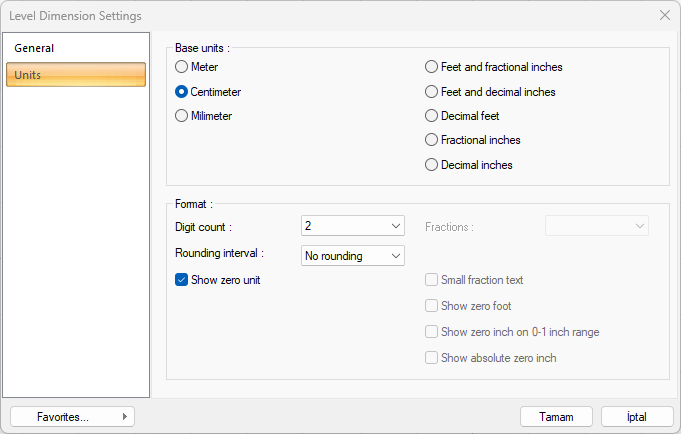The width and height of the screenshot is (681, 434).
Task: Switch to the General settings page
Action: pos(75,48)
